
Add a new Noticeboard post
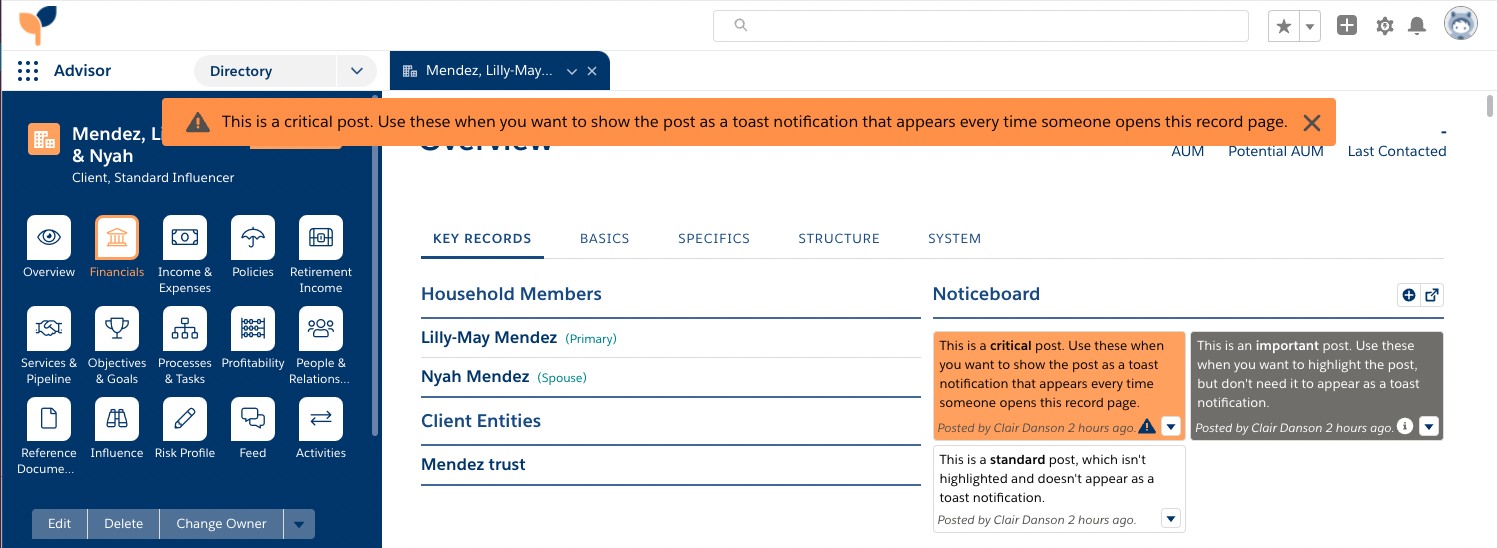[1409, 295]
